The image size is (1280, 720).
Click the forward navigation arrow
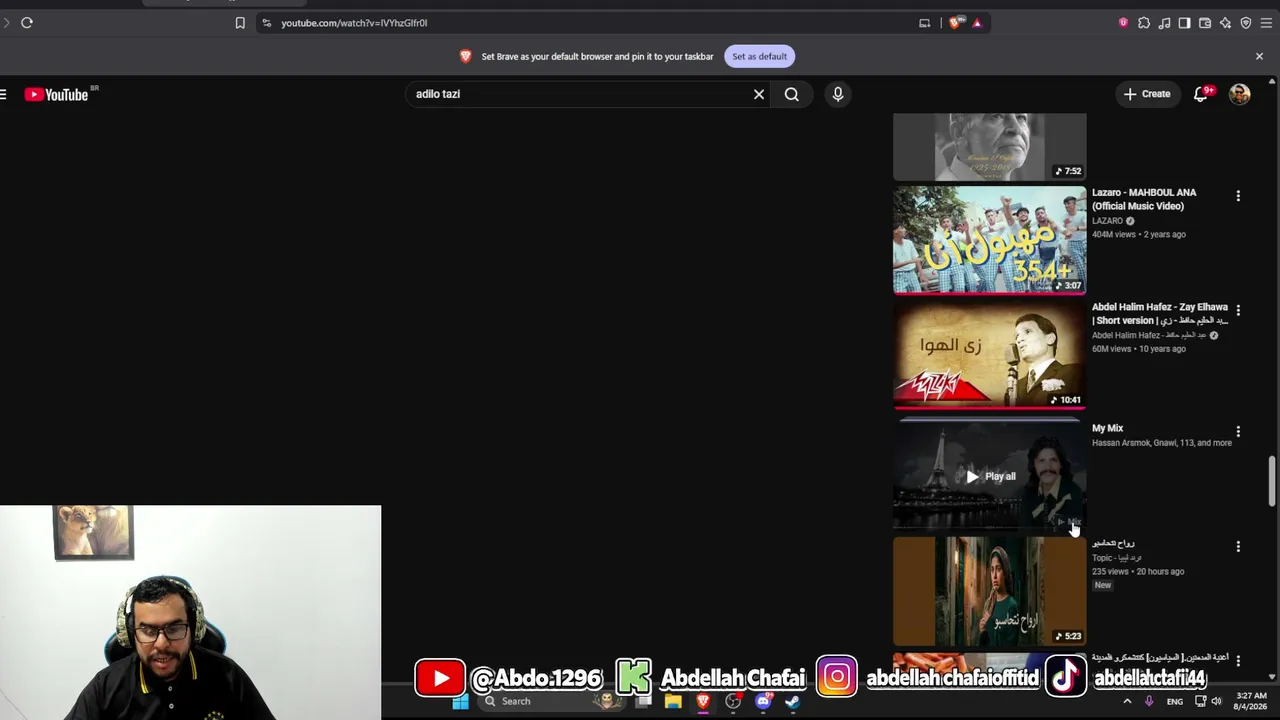(6, 23)
